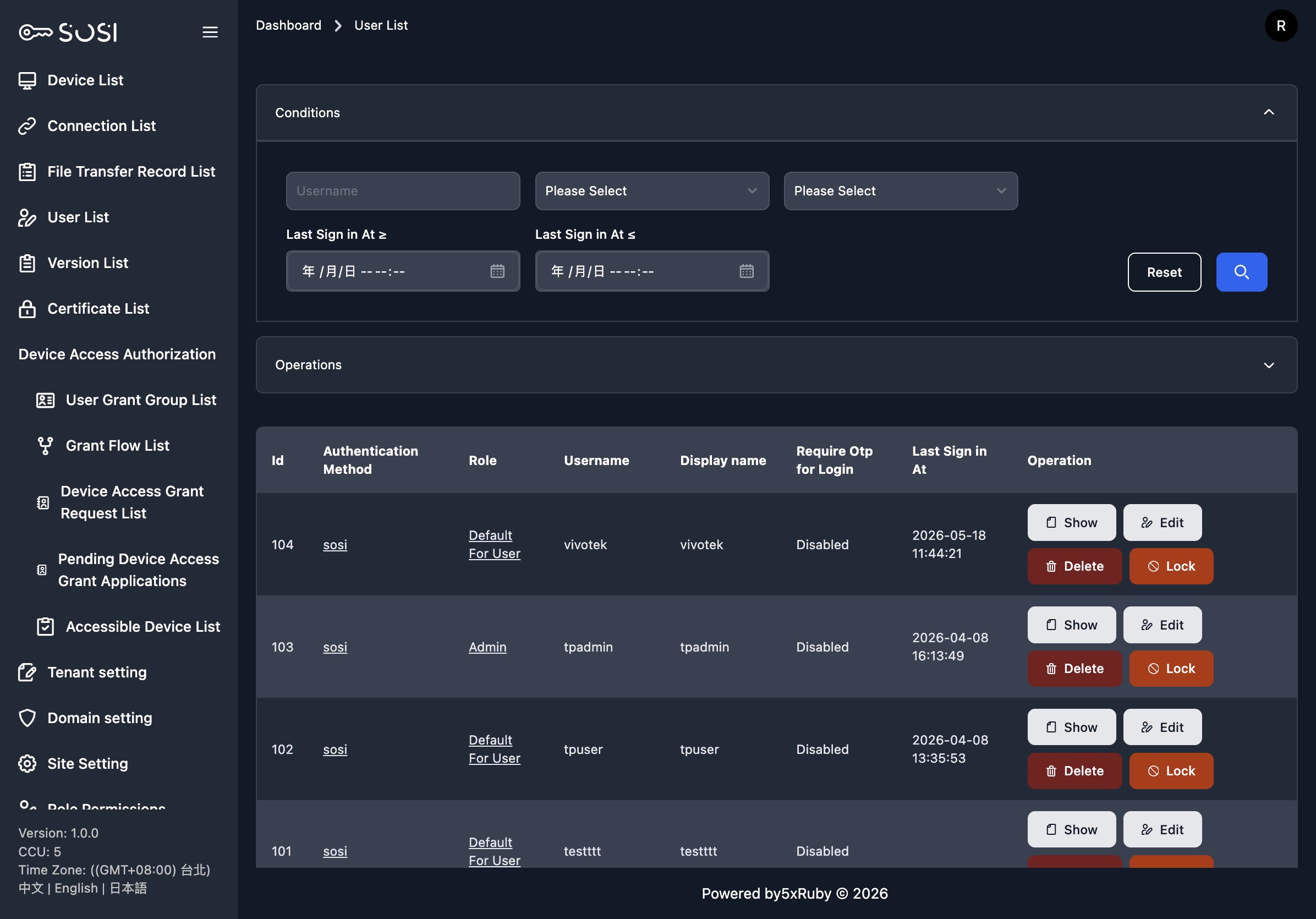The height and width of the screenshot is (919, 1316).
Task: Click the Site Setting gear icon
Action: (x=27, y=764)
